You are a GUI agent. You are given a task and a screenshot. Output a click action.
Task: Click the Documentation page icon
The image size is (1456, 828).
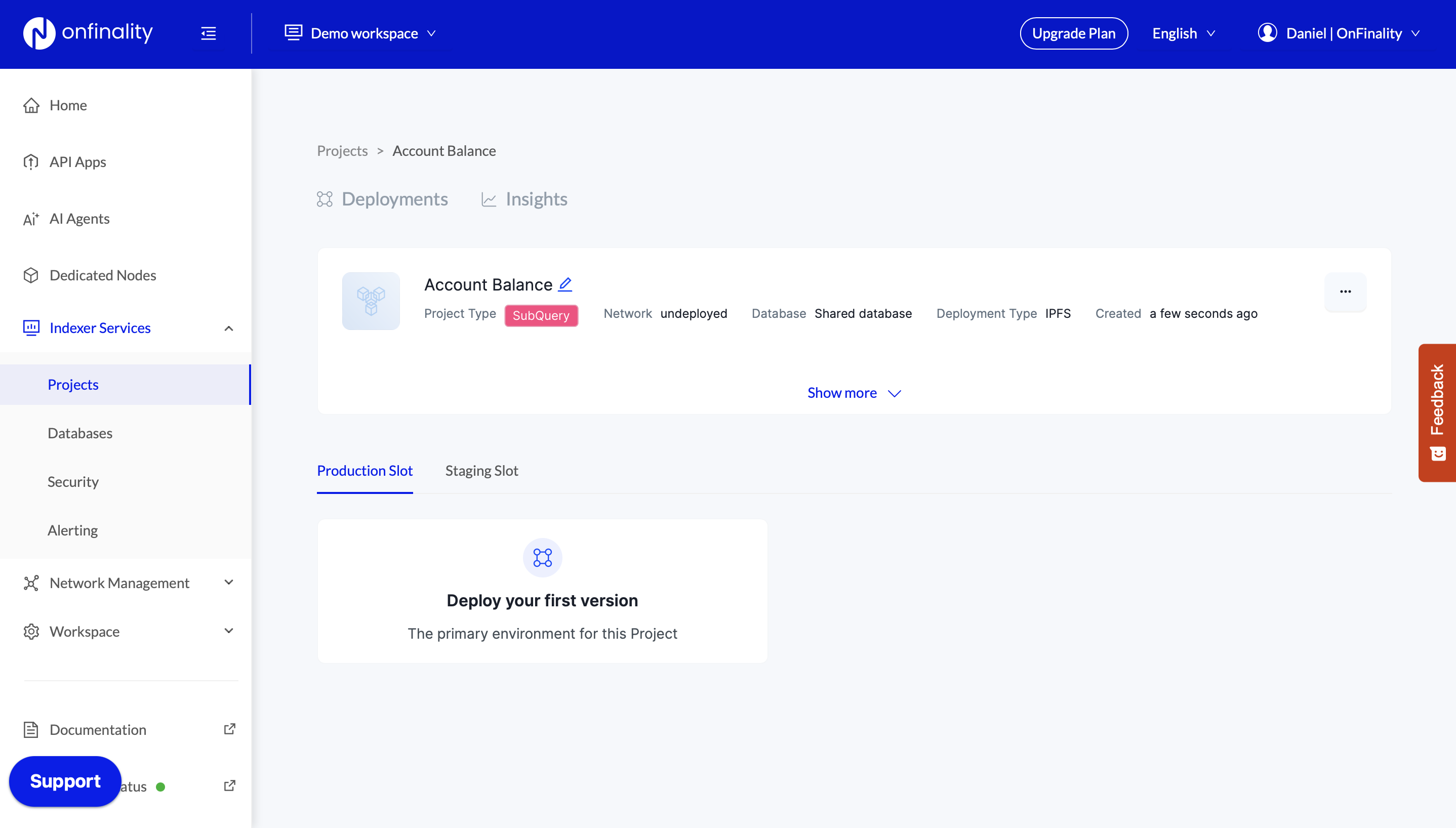point(31,730)
